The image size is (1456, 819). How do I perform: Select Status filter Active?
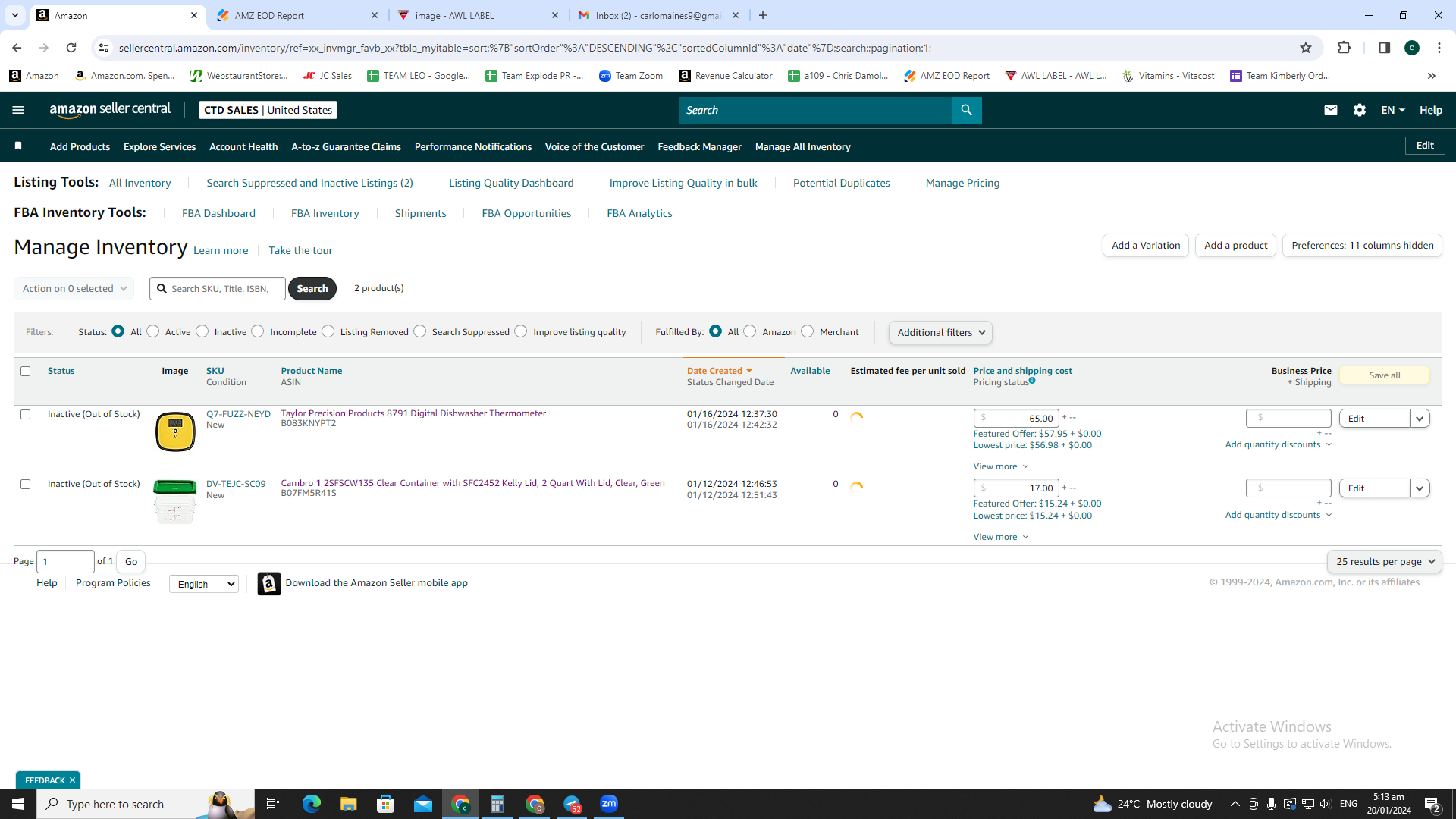[153, 331]
